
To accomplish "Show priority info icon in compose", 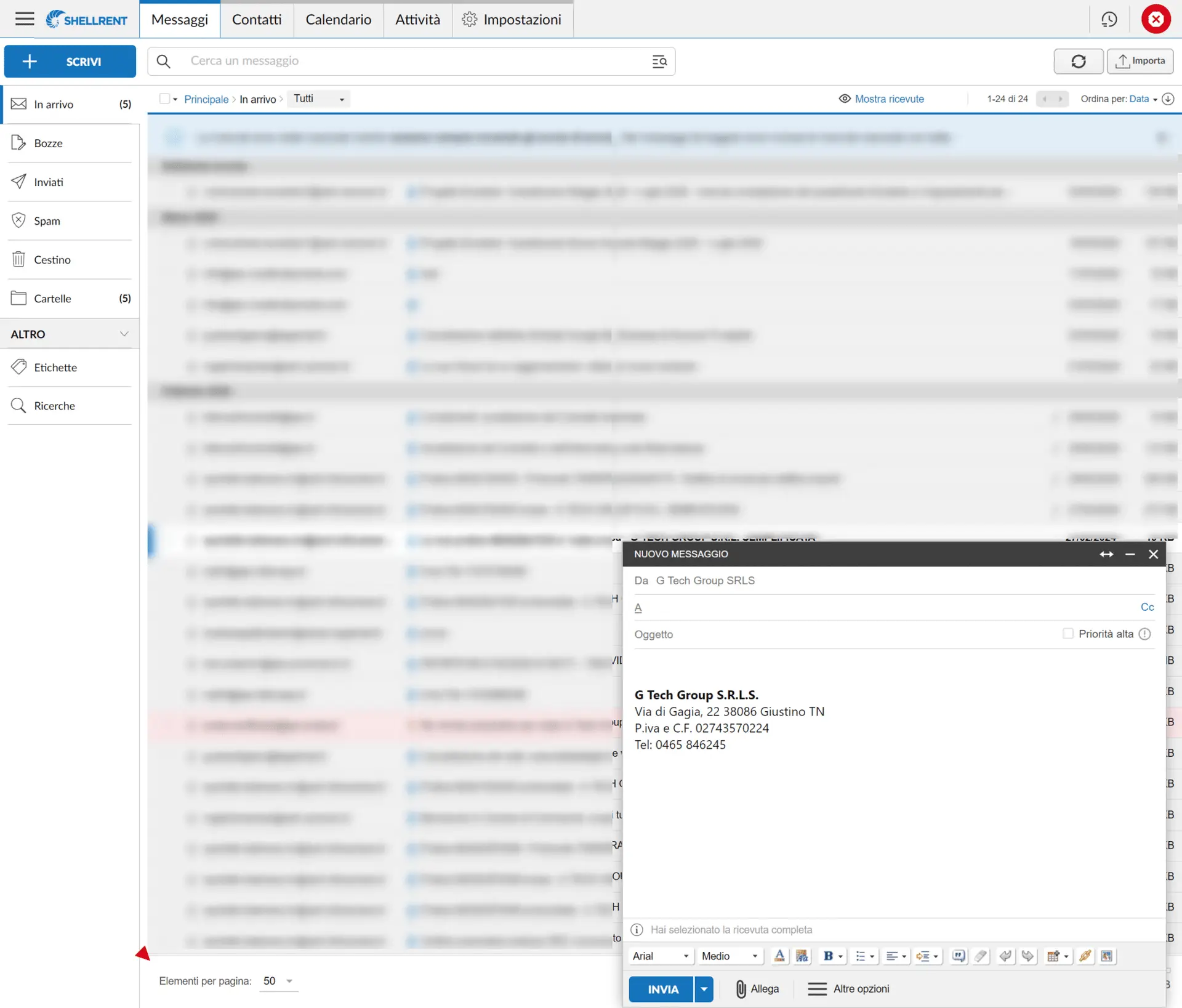I will pyautogui.click(x=1144, y=634).
